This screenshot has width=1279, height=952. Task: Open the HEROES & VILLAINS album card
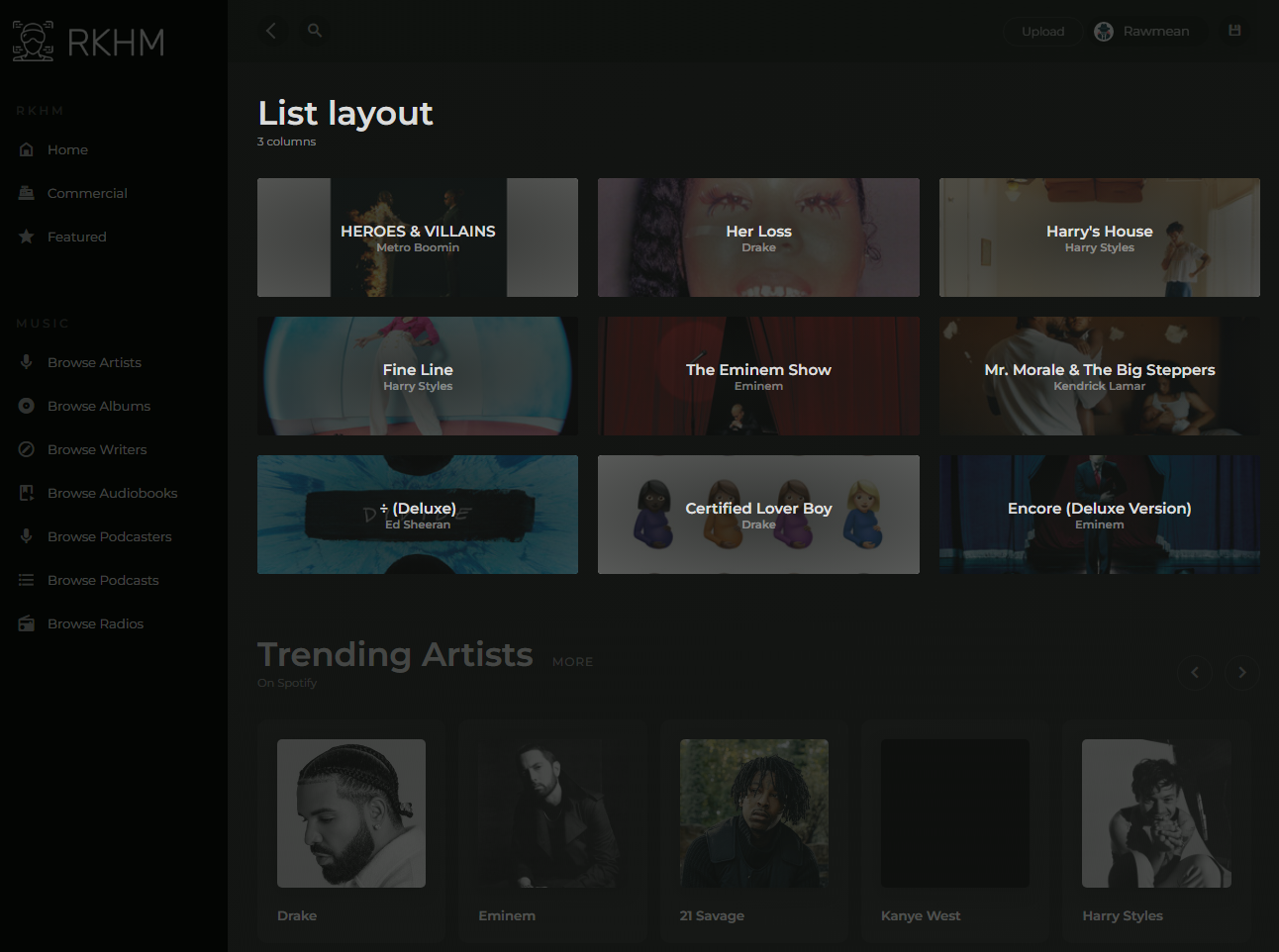pyautogui.click(x=418, y=238)
